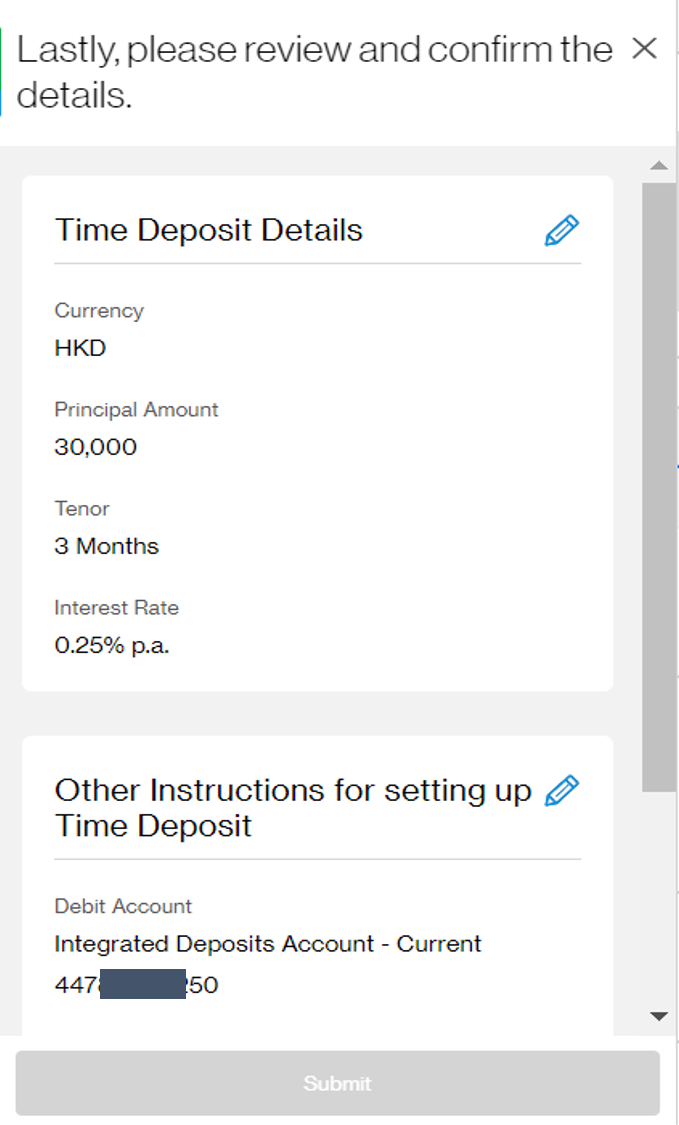Click the Interest Rate label
679x1125 pixels.
(x=116, y=607)
